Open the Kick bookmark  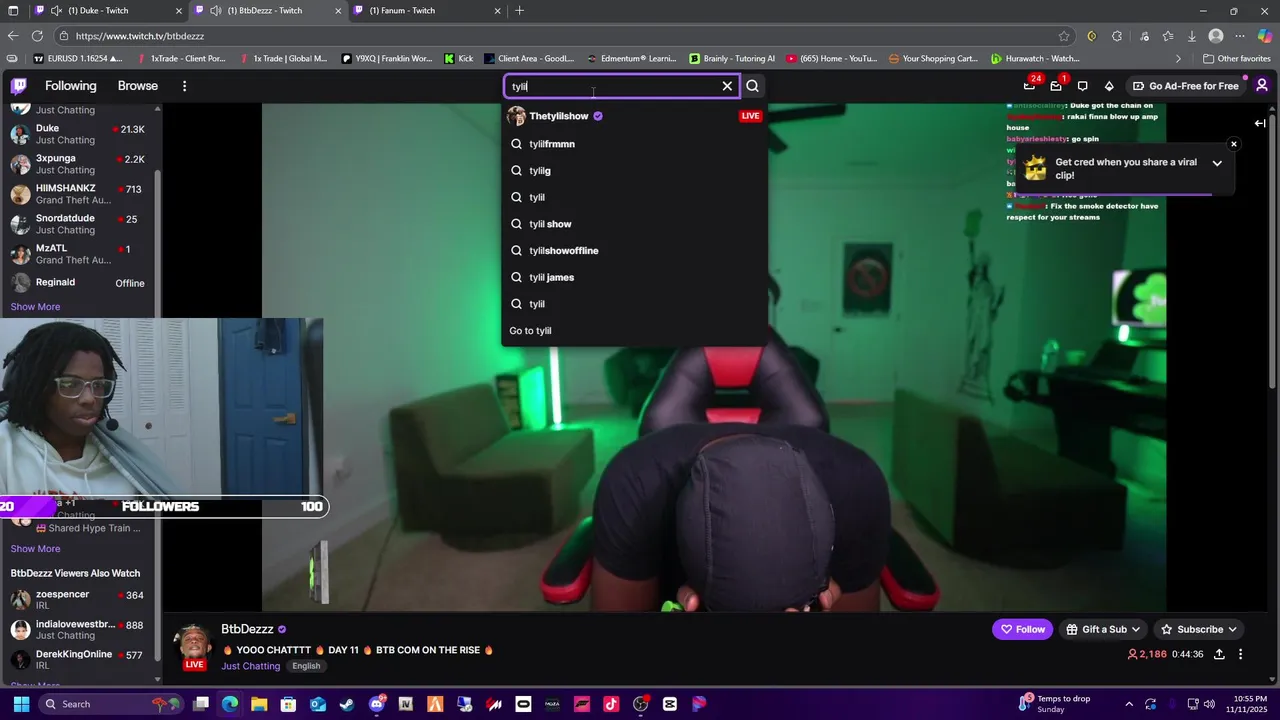click(x=459, y=59)
